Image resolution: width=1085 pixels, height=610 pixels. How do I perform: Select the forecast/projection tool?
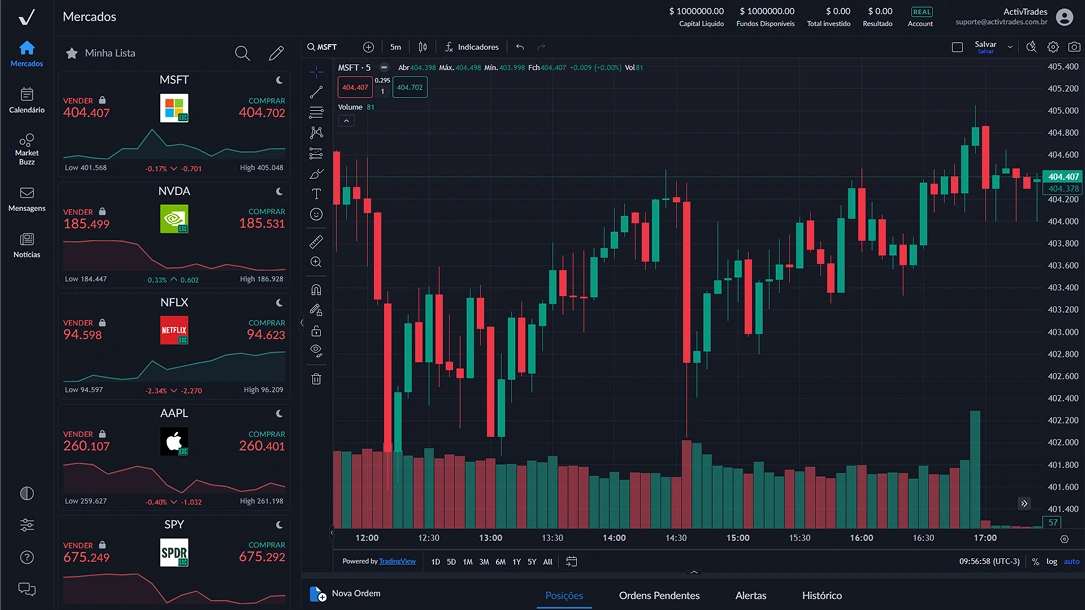click(316, 154)
